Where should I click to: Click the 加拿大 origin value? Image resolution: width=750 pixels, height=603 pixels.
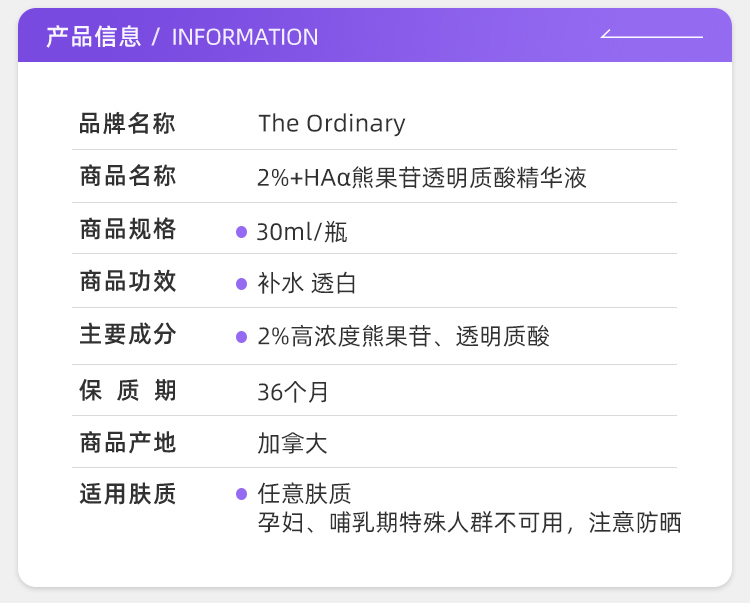(292, 443)
